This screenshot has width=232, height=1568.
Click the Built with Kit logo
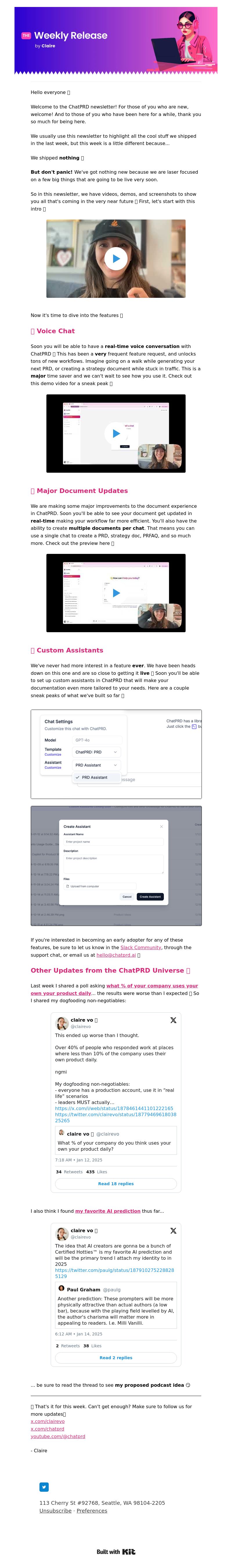click(x=116, y=1551)
